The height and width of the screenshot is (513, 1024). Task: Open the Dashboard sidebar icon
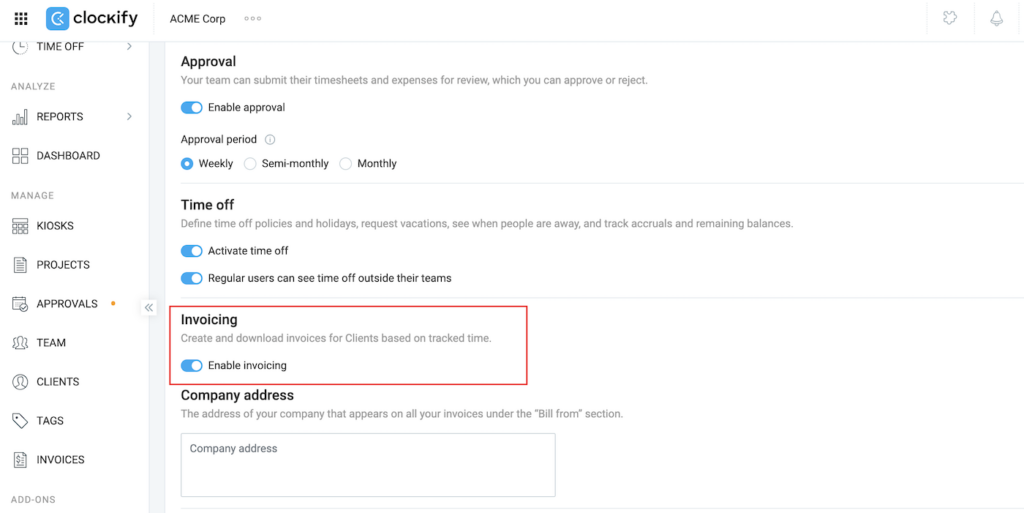[20, 156]
